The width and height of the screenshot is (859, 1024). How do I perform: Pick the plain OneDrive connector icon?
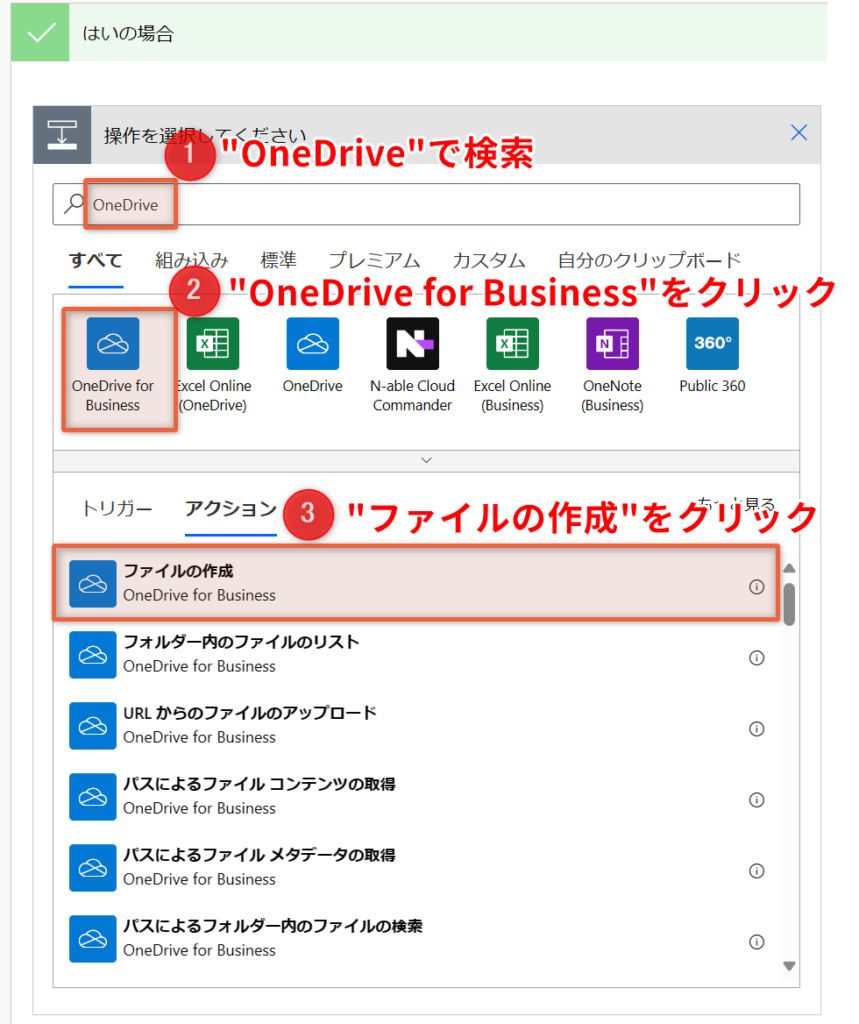point(312,344)
